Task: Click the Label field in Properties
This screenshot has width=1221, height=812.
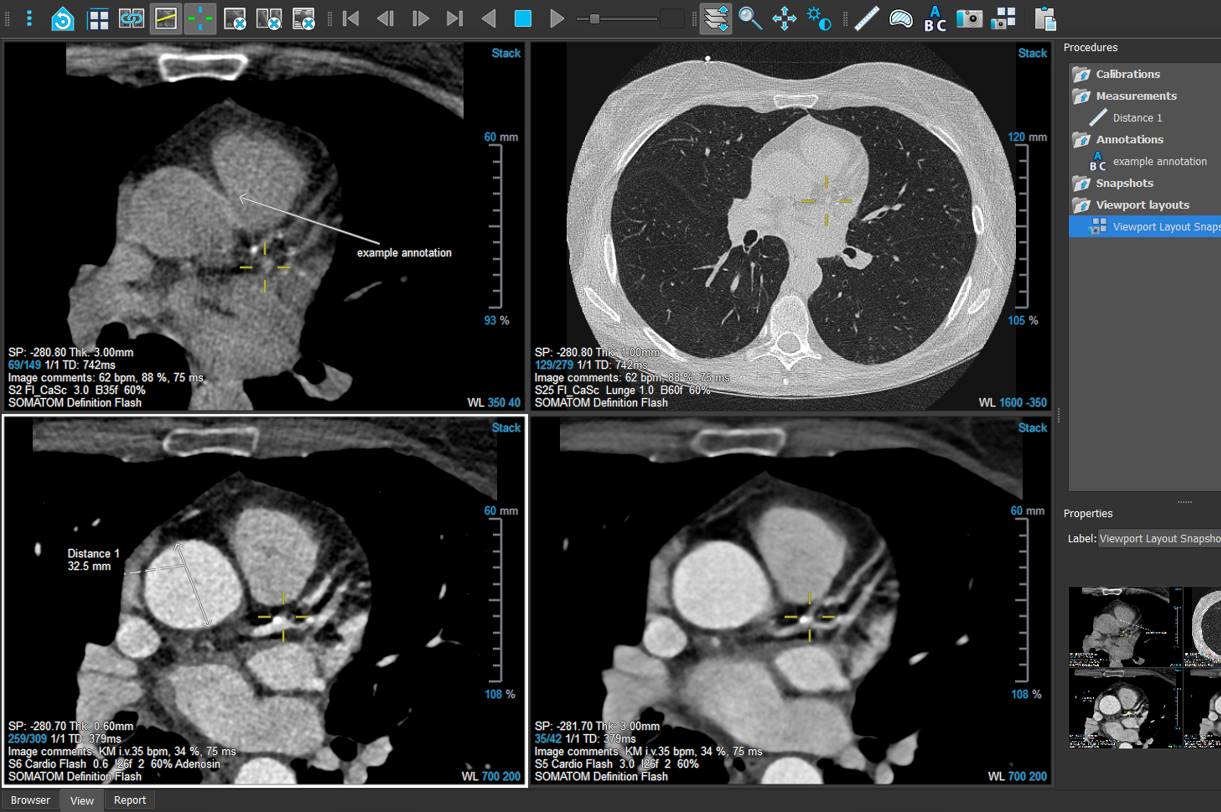Action: click(x=1158, y=539)
